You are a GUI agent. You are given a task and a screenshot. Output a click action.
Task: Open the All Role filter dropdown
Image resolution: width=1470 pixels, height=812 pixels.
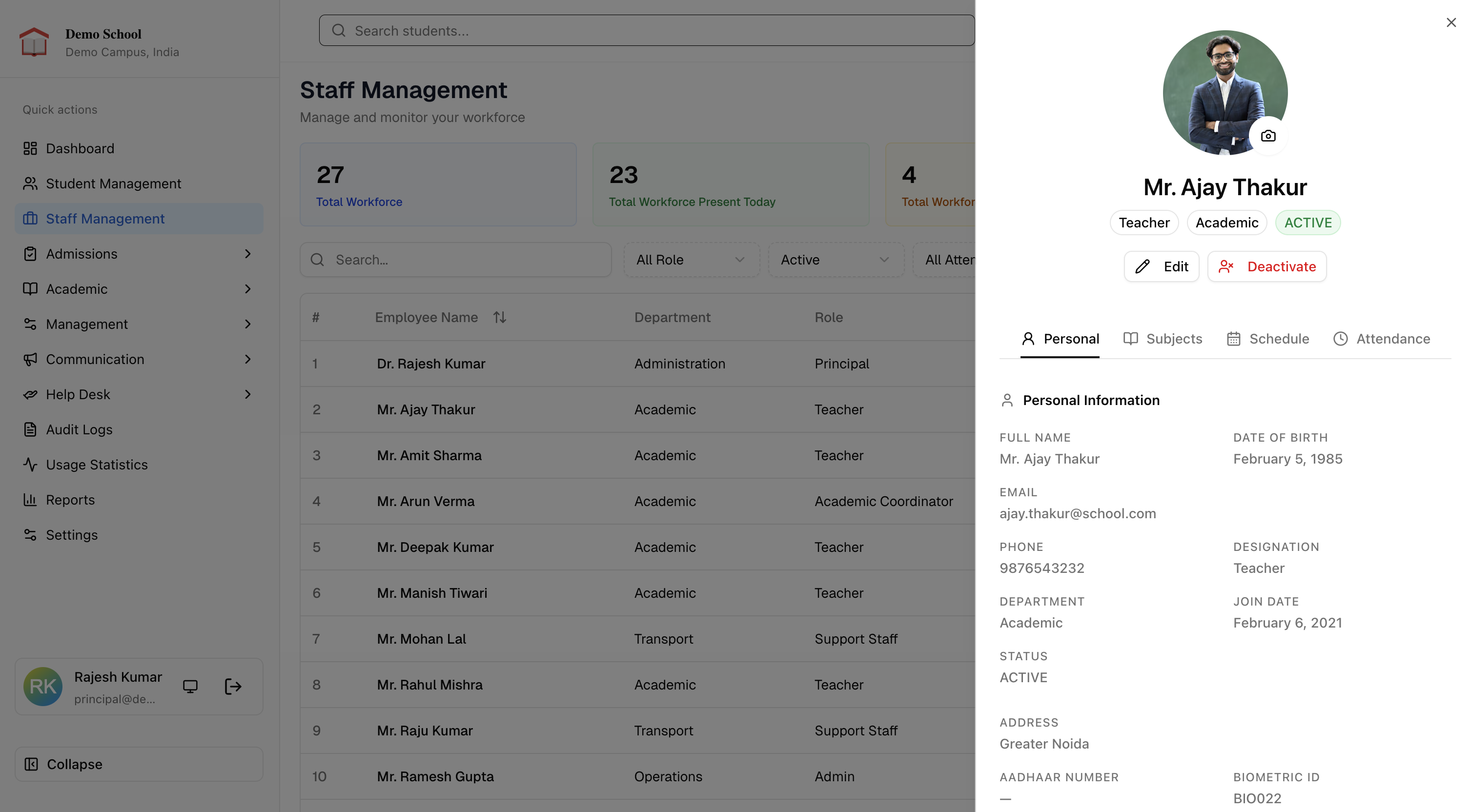point(691,260)
